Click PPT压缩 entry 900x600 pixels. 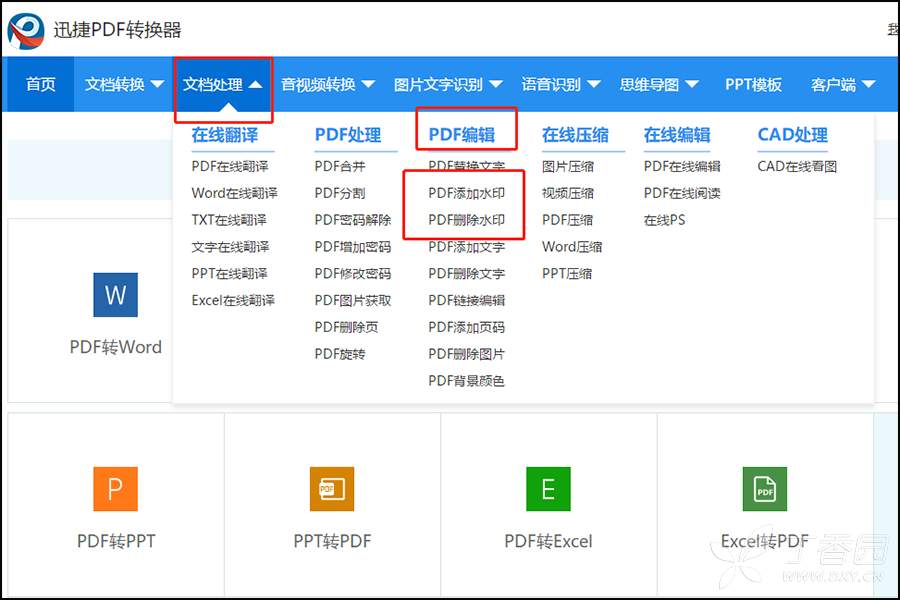(567, 273)
